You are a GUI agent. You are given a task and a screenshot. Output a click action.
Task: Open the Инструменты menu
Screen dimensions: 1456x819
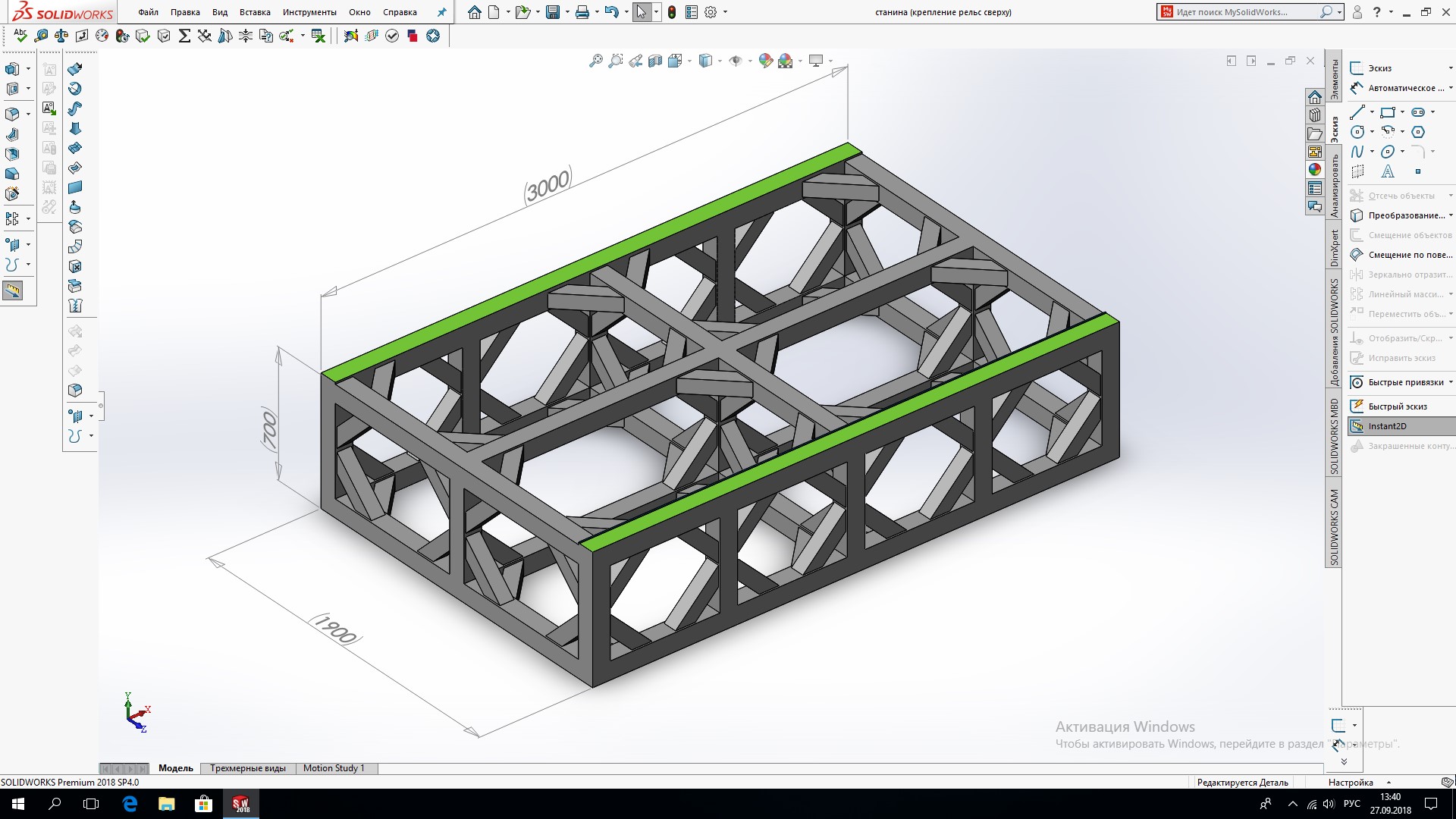pos(309,12)
